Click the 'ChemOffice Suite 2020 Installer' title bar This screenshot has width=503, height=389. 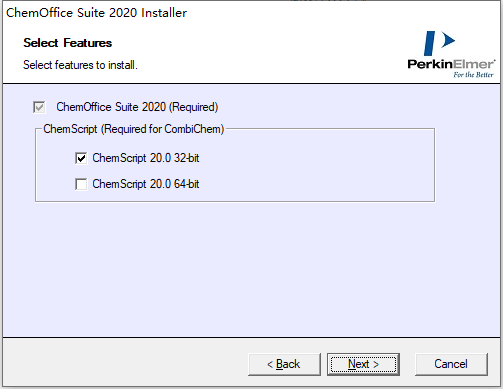pyautogui.click(x=97, y=13)
